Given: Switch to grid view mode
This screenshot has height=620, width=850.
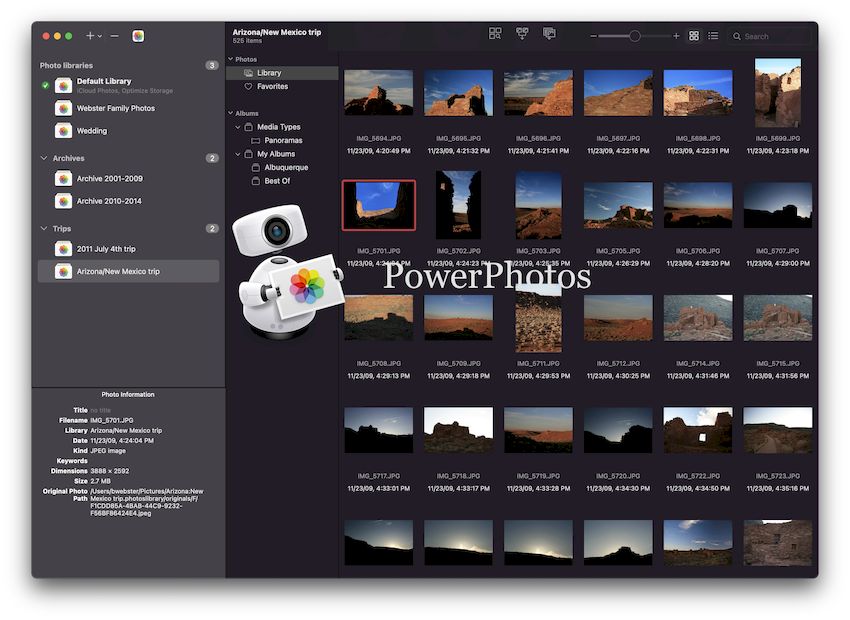Looking at the screenshot, I should 693,34.
